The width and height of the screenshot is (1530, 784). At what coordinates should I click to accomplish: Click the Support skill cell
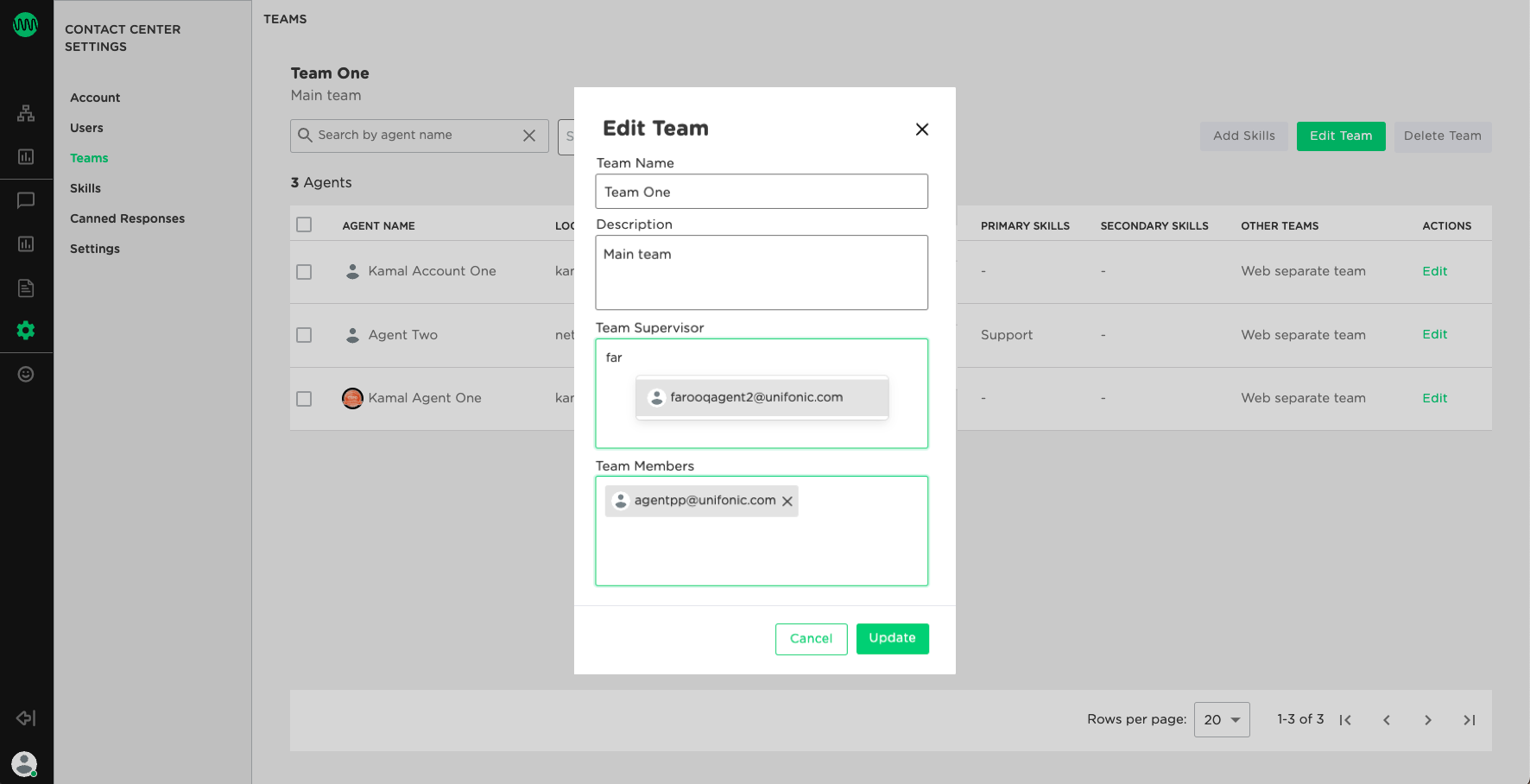[1007, 335]
